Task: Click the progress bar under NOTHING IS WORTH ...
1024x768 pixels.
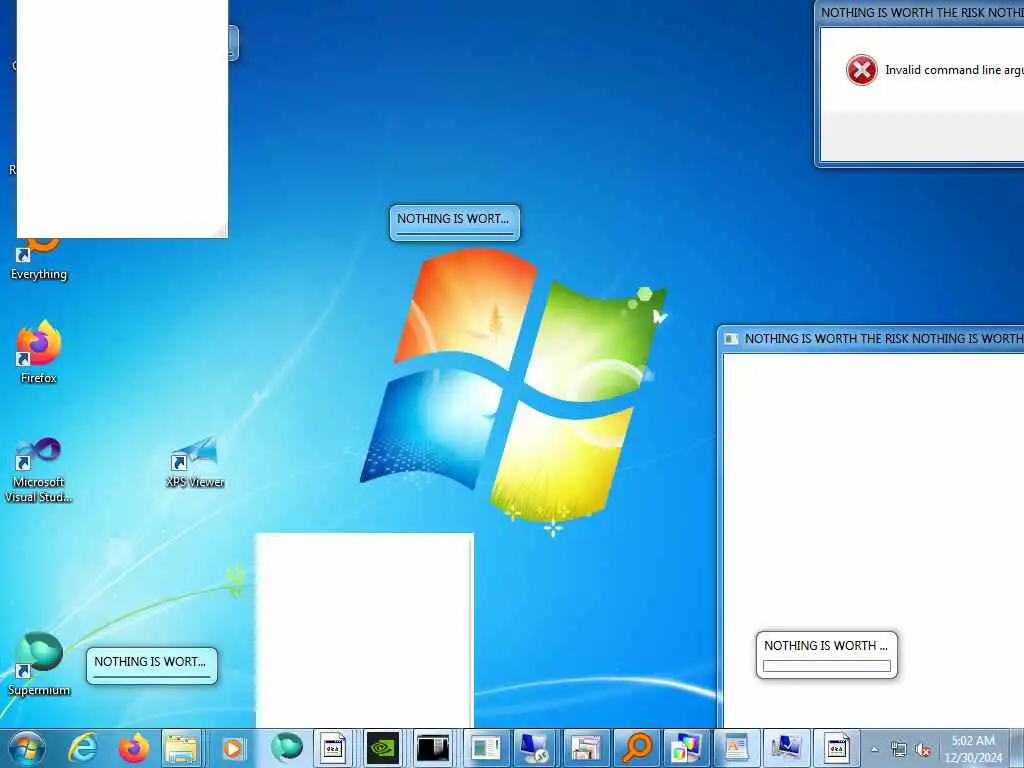Action: tap(827, 665)
